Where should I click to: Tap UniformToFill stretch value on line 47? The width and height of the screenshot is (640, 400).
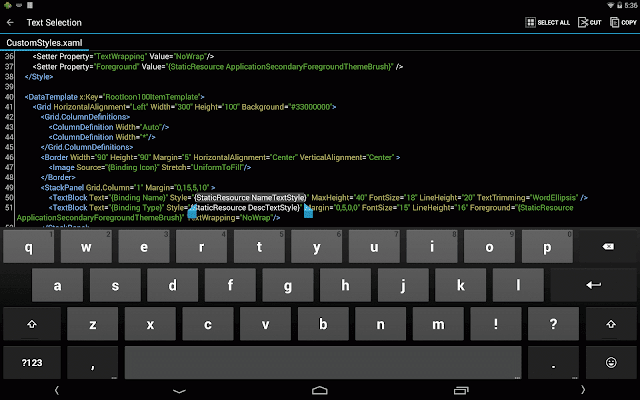(218, 167)
